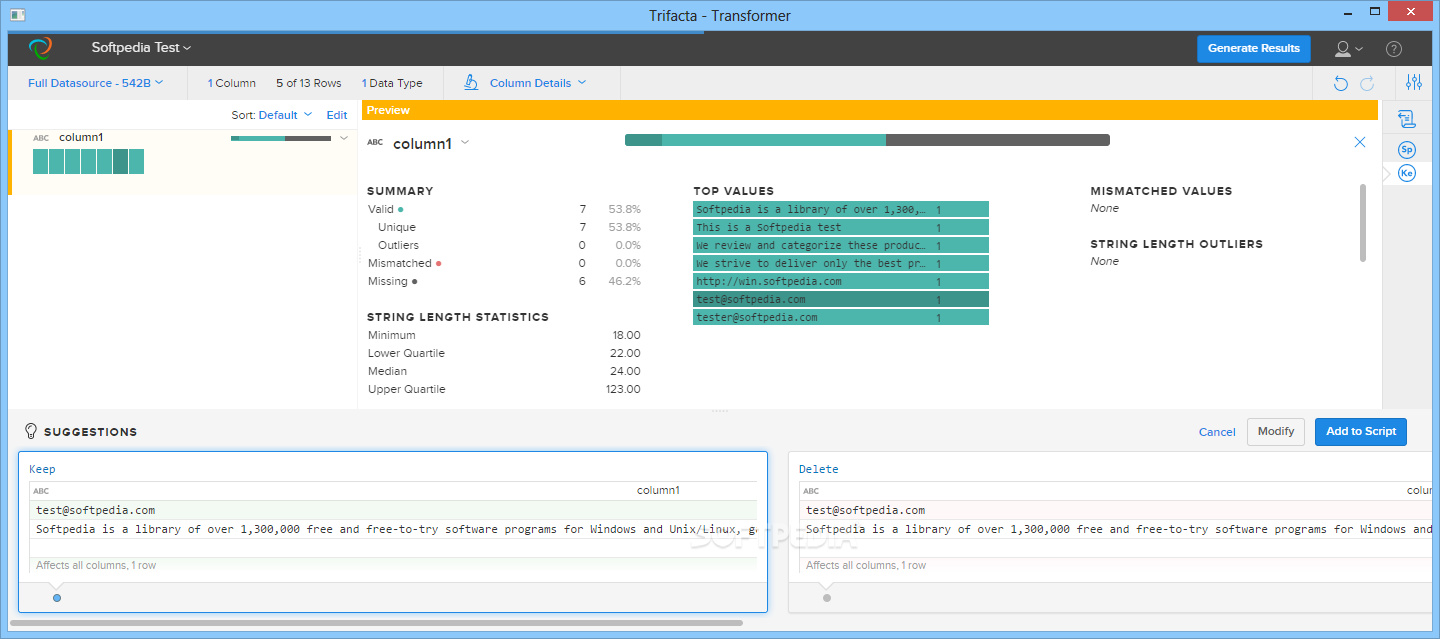
Task: Open the Softpedia Test dataset dropdown
Action: [141, 47]
